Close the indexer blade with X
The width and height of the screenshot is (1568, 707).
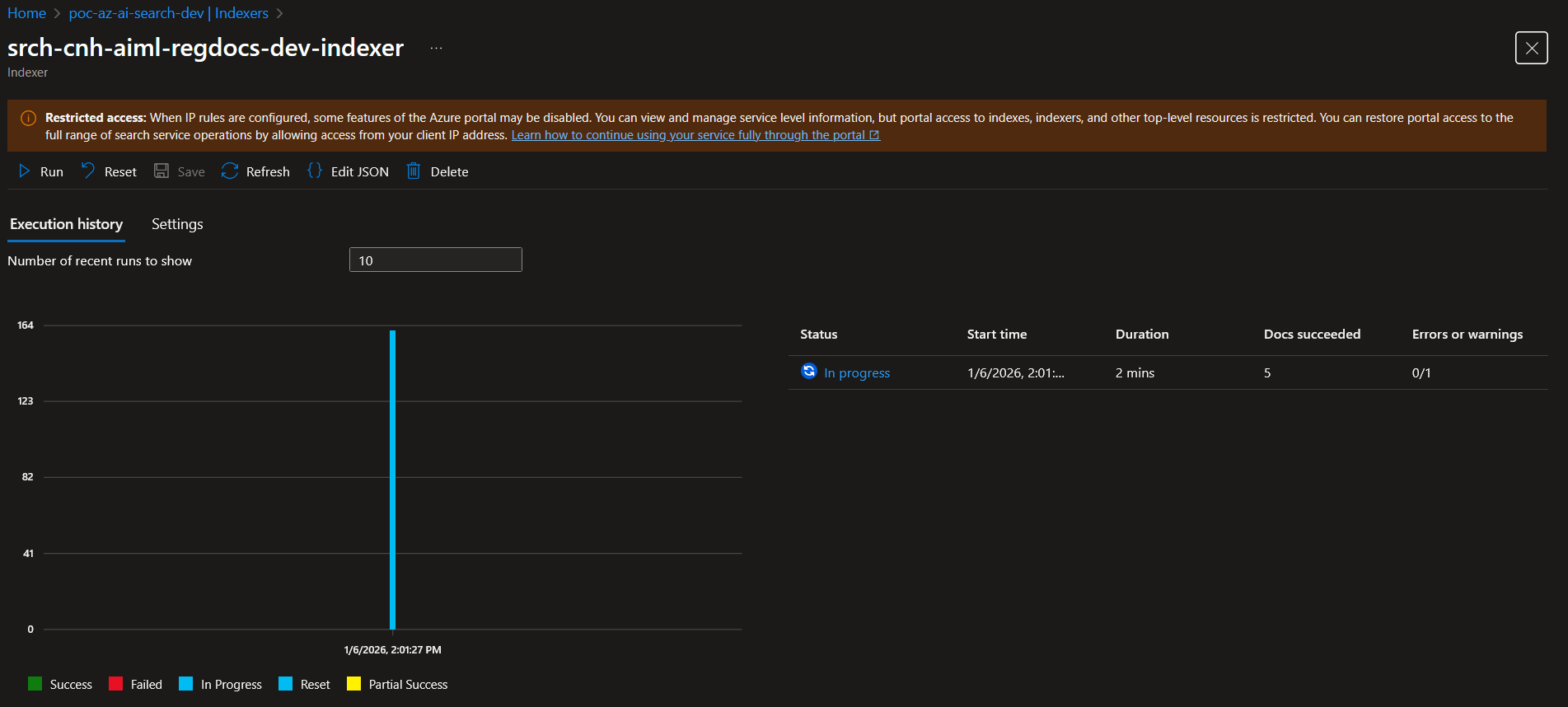(x=1531, y=48)
